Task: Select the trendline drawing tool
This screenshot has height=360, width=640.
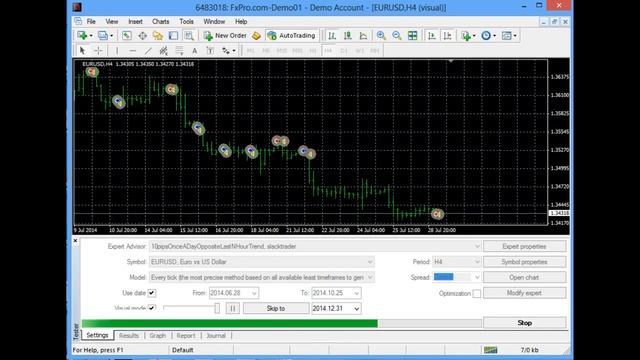Action: [x=148, y=51]
